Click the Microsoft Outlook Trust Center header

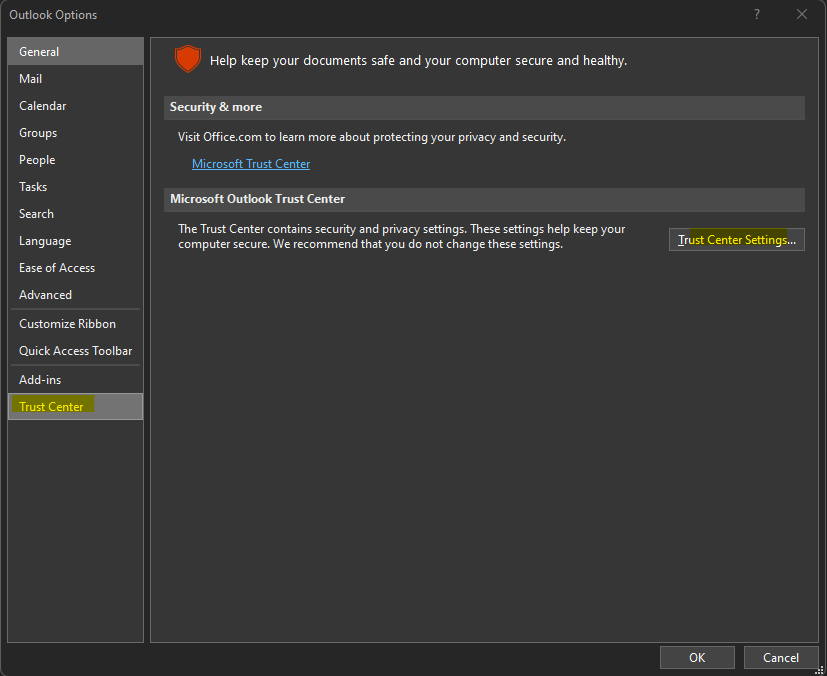pos(484,199)
